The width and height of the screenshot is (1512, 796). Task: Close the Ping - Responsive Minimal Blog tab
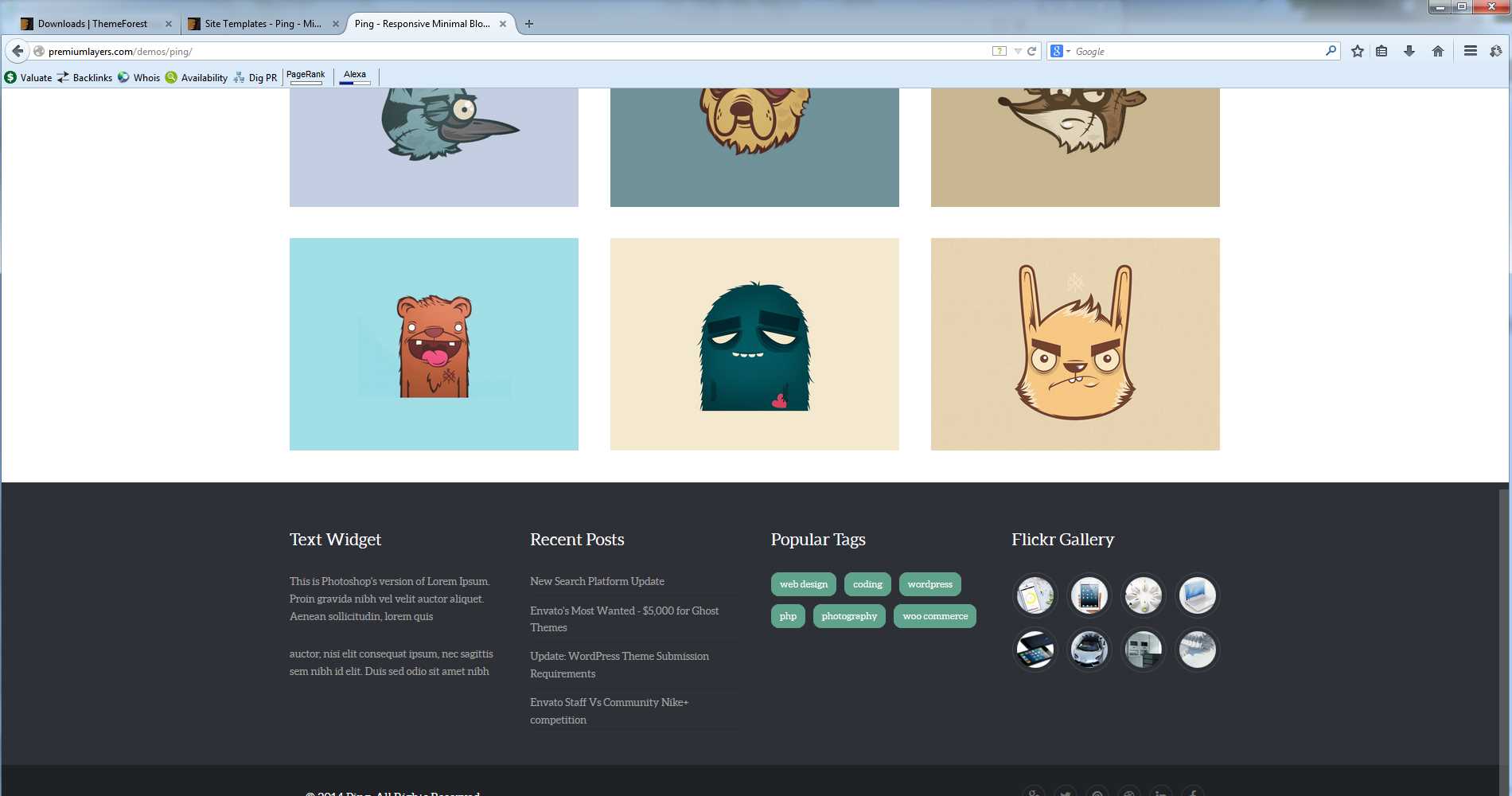[x=503, y=24]
